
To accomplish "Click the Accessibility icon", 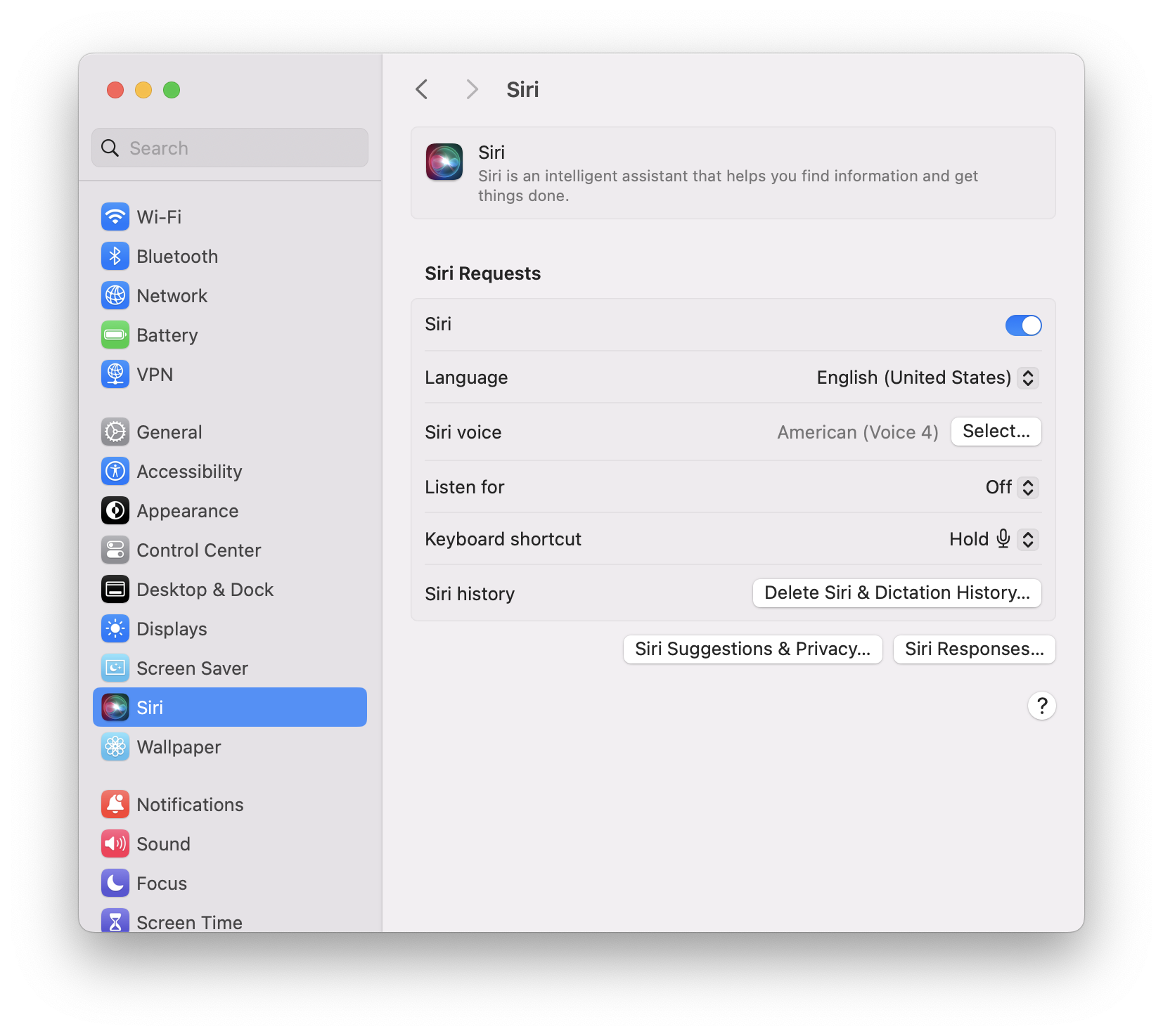I will tap(115, 471).
